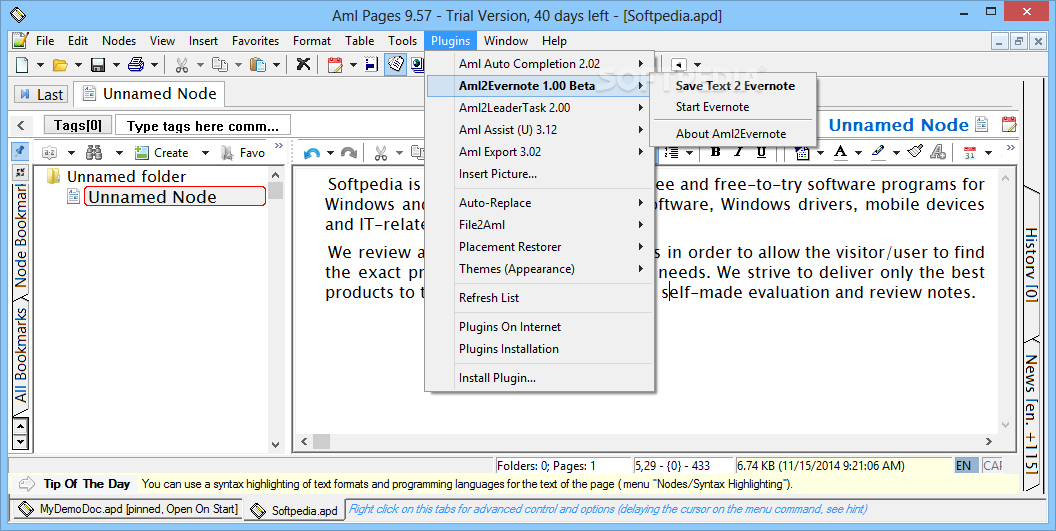Image resolution: width=1056 pixels, height=531 pixels.
Task: Click the Print icon
Action: click(136, 65)
